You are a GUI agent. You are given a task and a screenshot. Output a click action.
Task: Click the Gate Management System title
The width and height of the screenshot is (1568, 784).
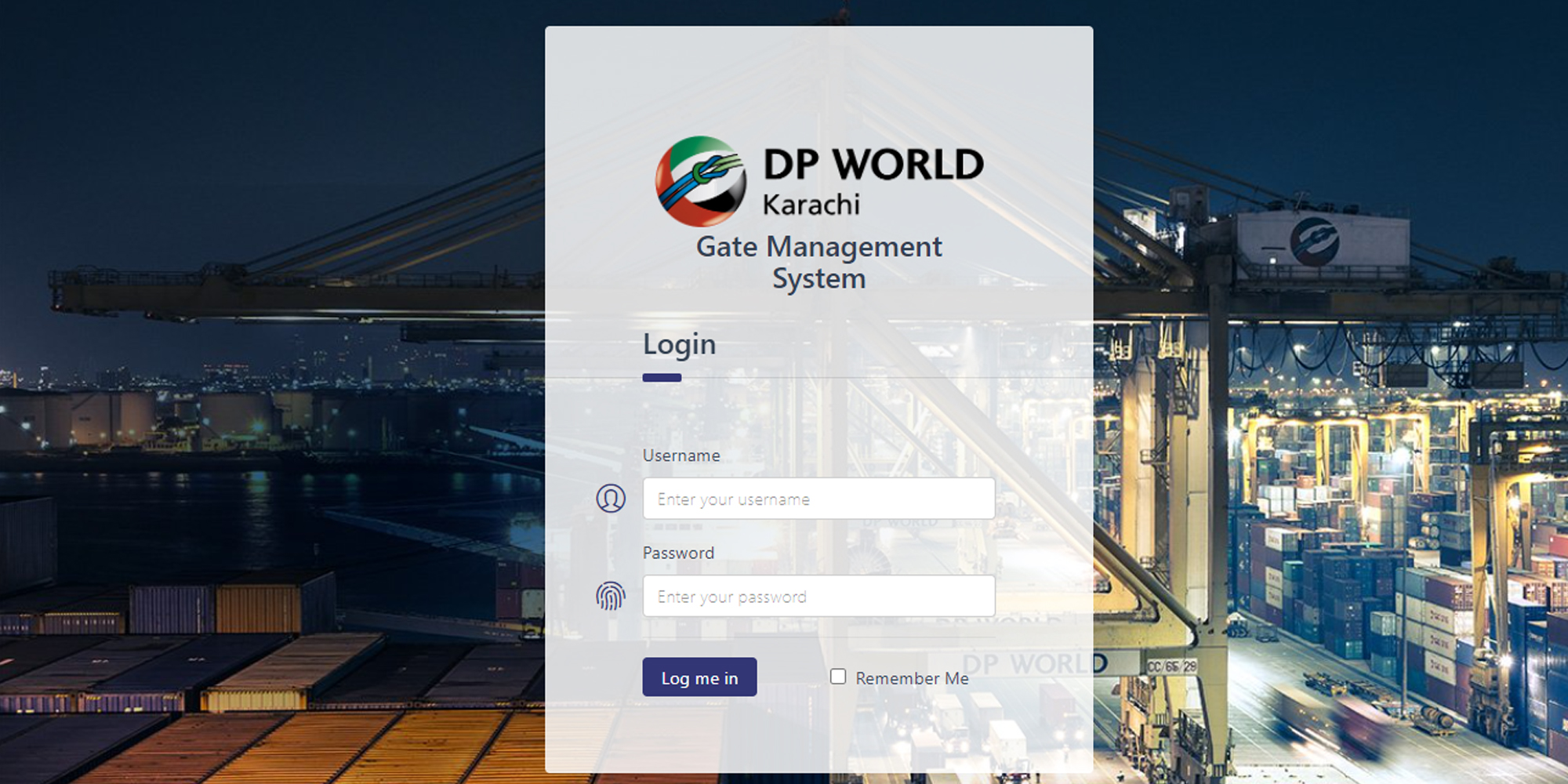(x=818, y=262)
